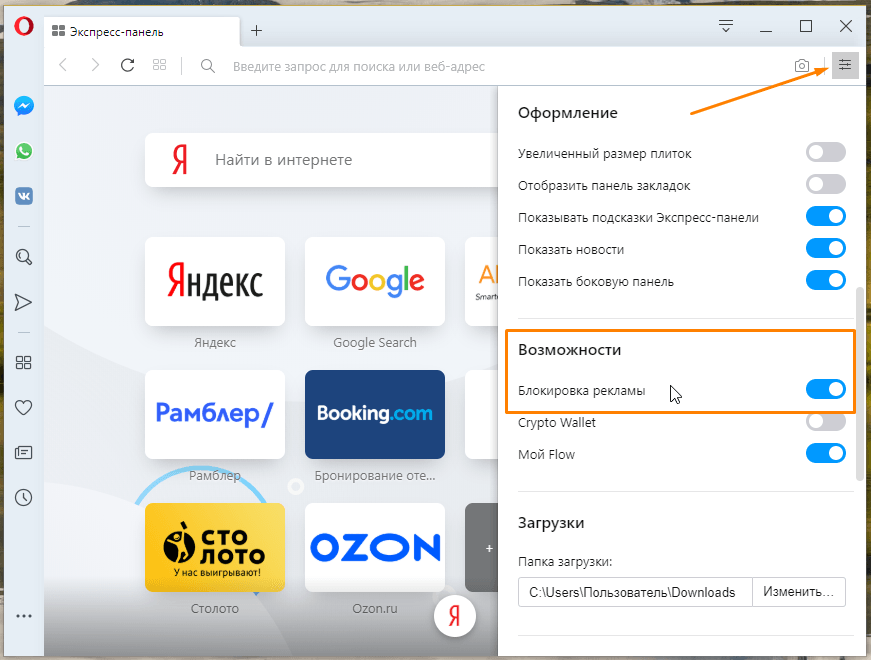Open a new tab with plus button
Screen dimensions: 871x660
click(x=256, y=31)
